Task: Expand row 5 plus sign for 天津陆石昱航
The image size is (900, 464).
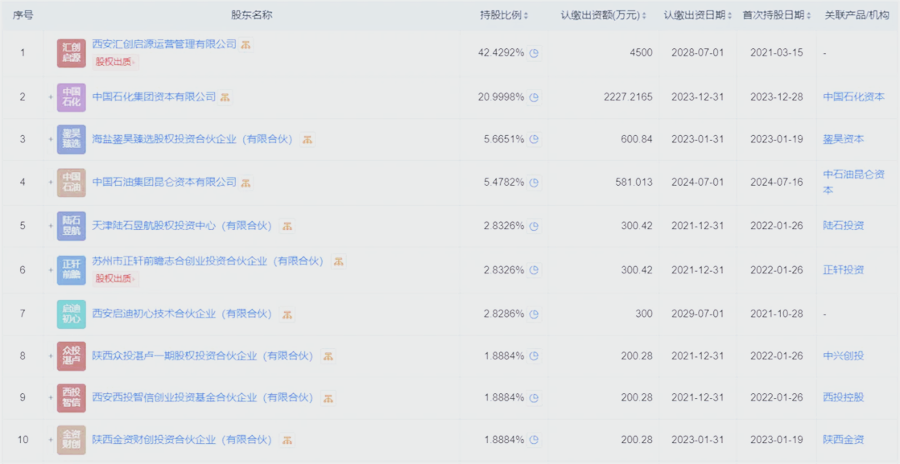Action: point(51,226)
